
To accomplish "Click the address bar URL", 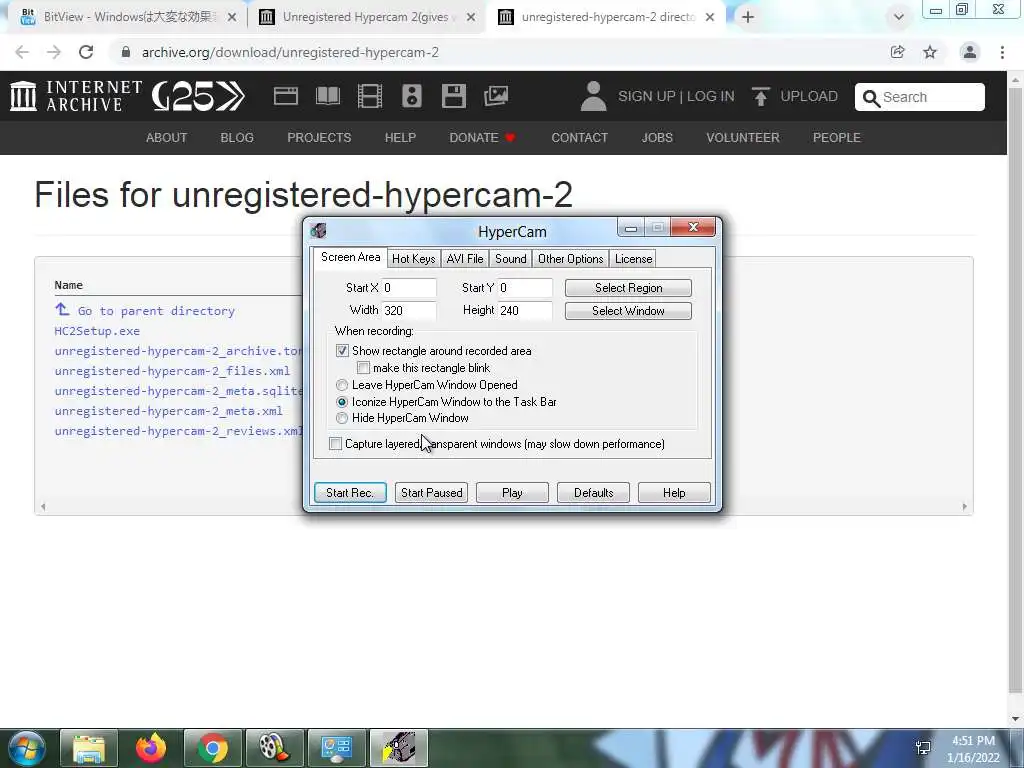I will coord(290,52).
